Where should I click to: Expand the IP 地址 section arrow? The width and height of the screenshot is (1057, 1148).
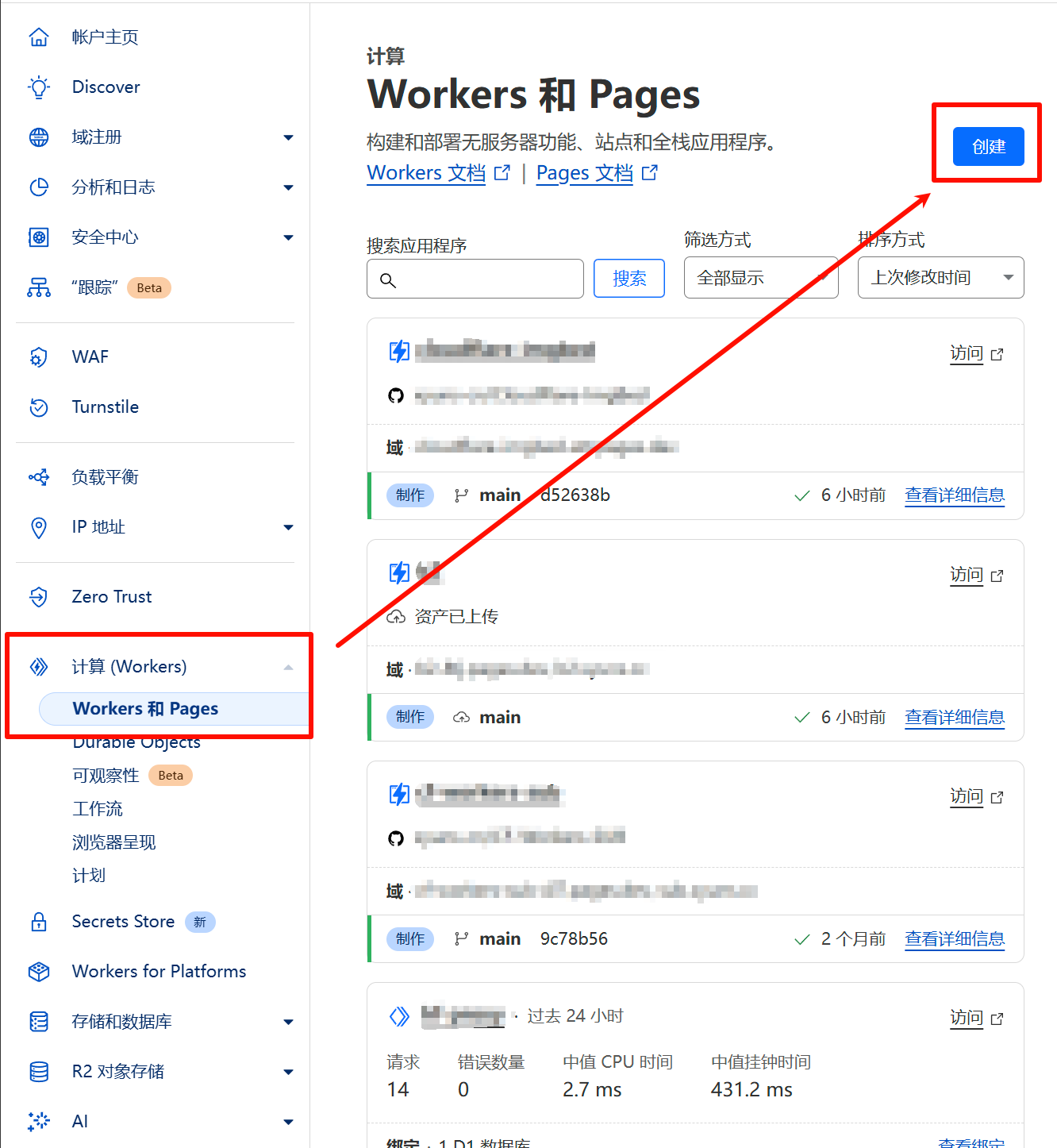(288, 528)
